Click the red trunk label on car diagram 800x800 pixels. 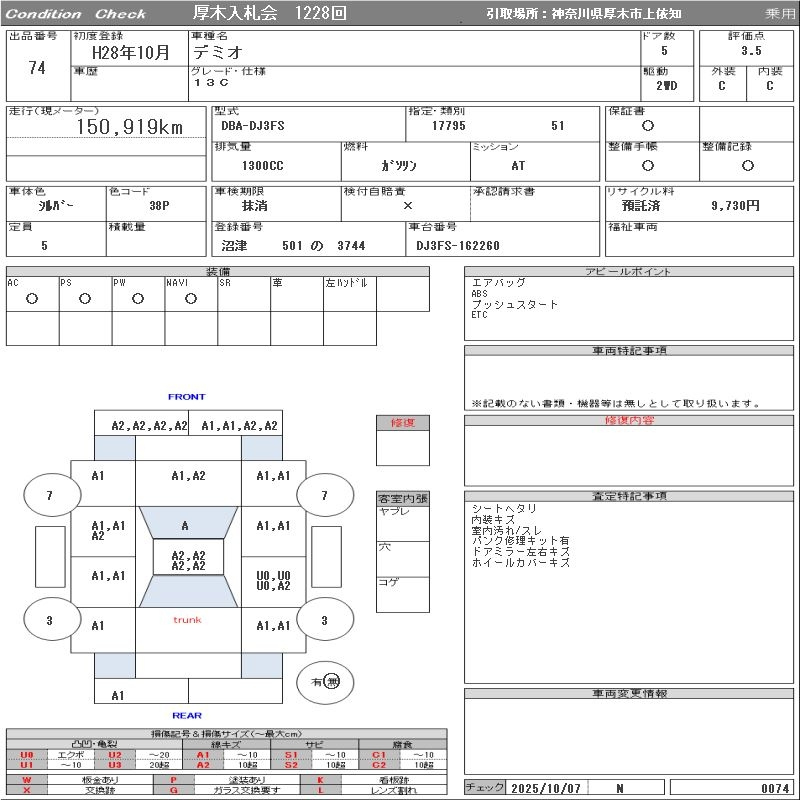[x=187, y=620]
